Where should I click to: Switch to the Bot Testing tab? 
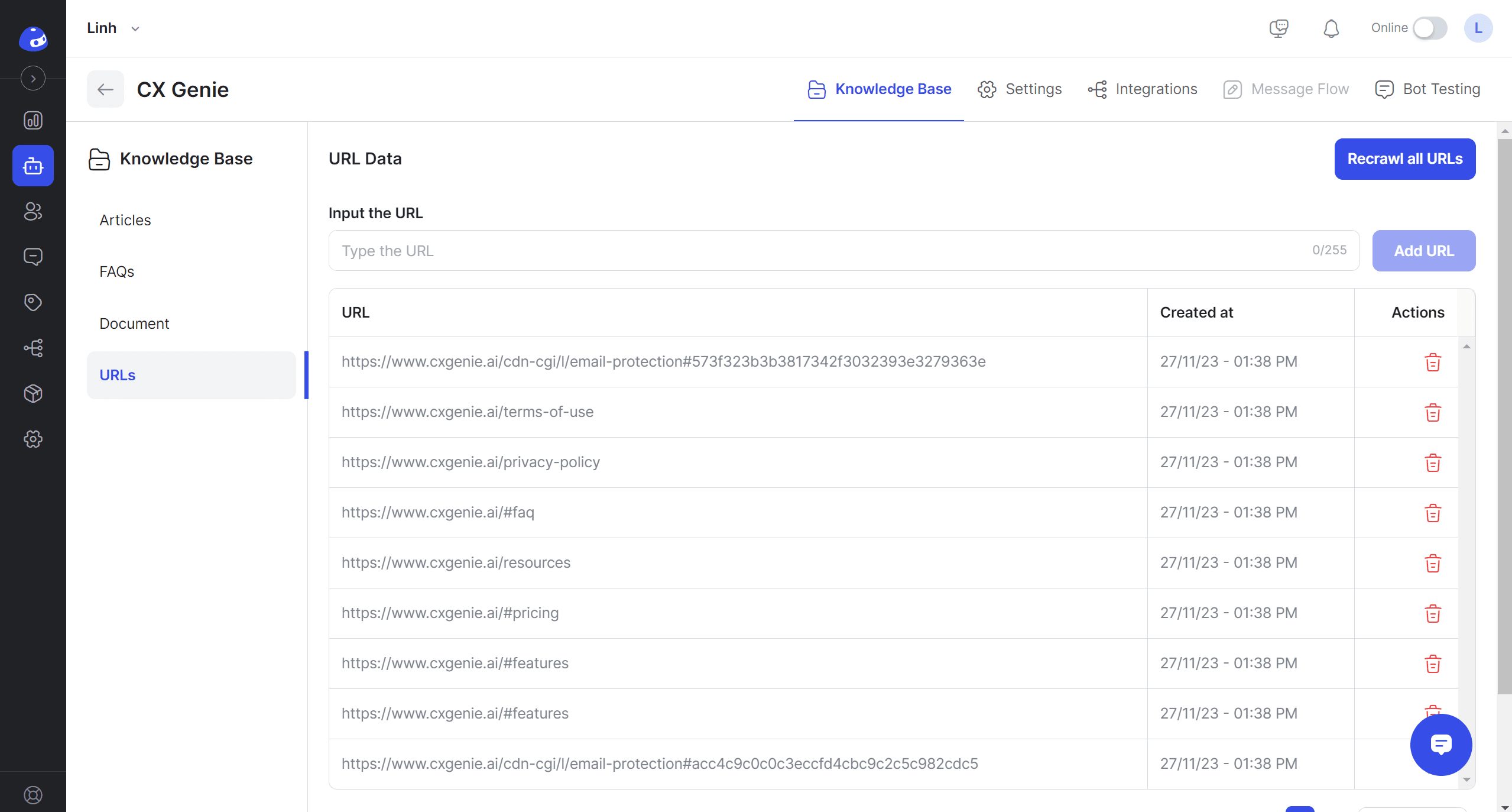tap(1427, 89)
